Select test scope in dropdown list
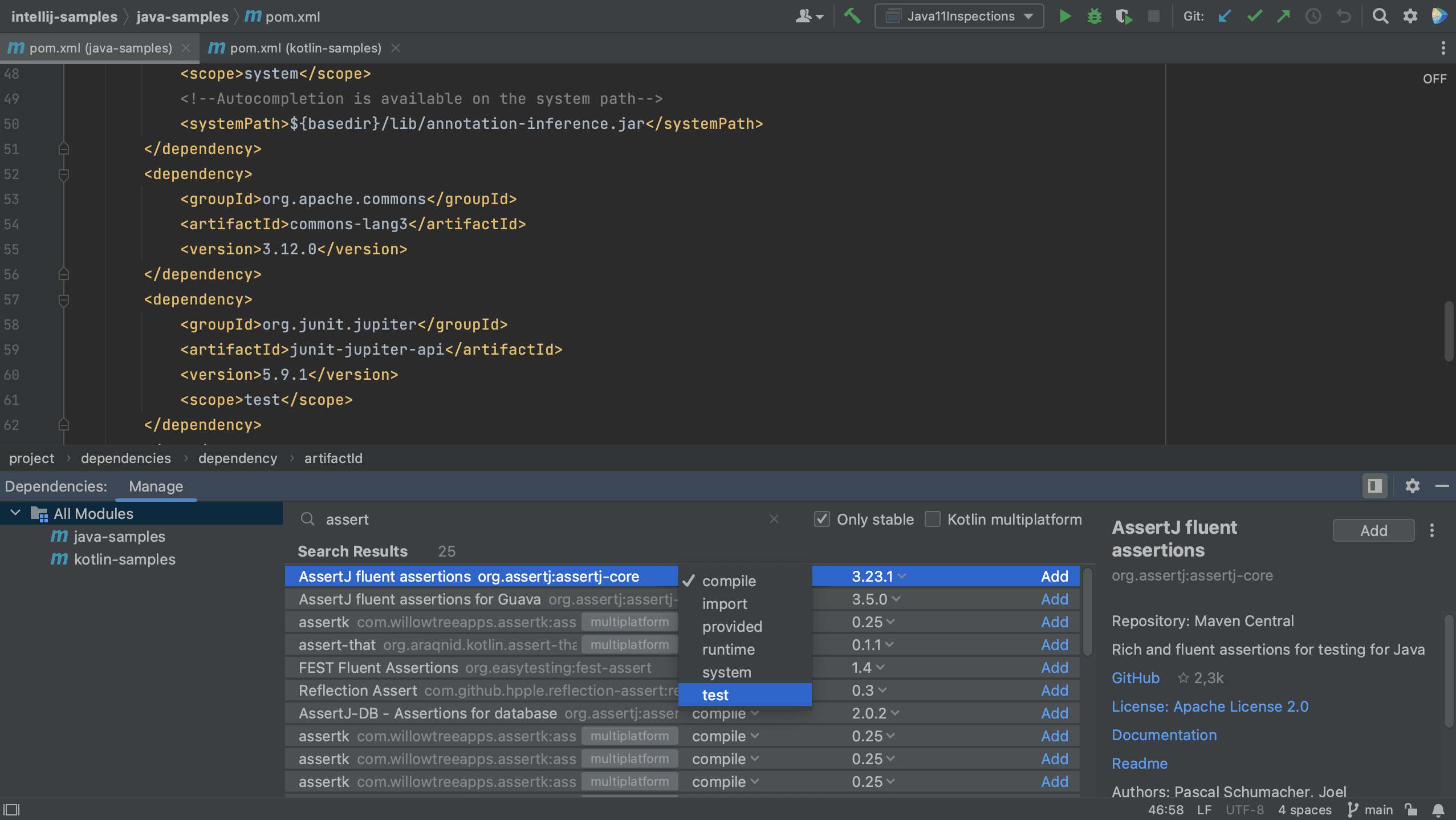Screen dimensions: 1456x820 click(745, 695)
